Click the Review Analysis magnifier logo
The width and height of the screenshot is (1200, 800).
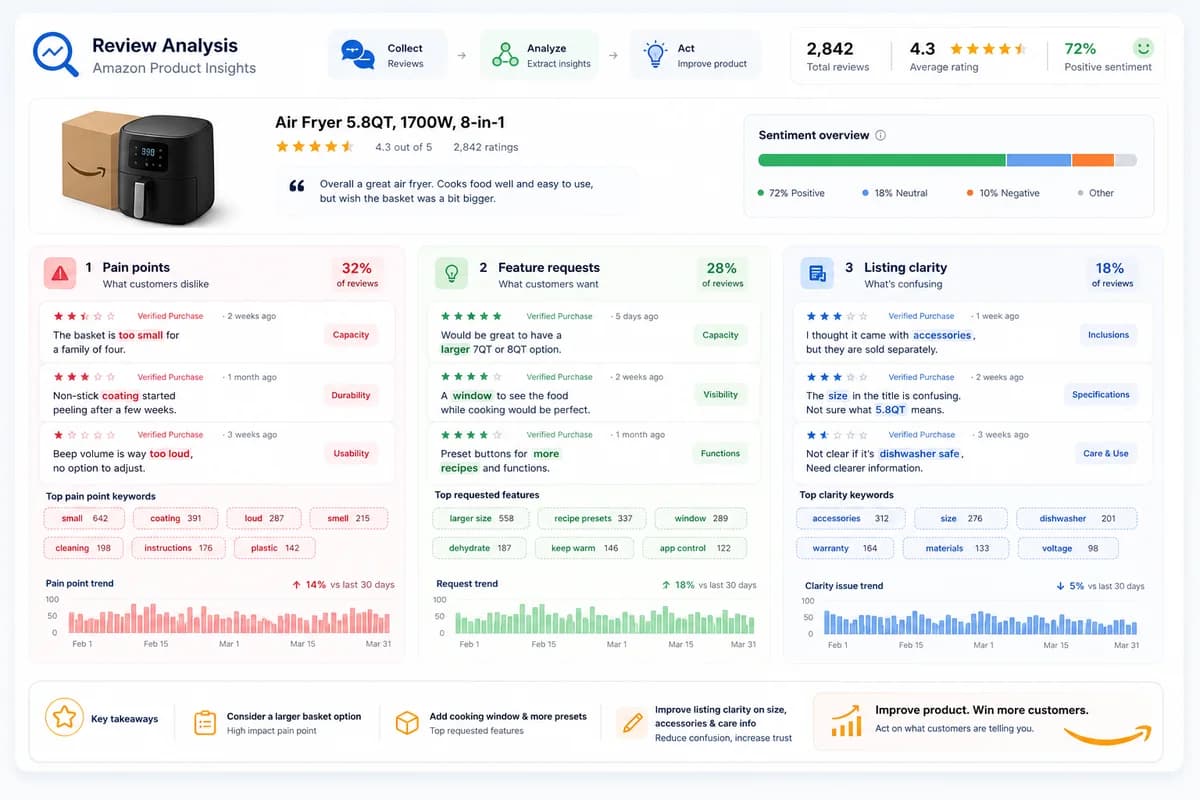pos(55,55)
